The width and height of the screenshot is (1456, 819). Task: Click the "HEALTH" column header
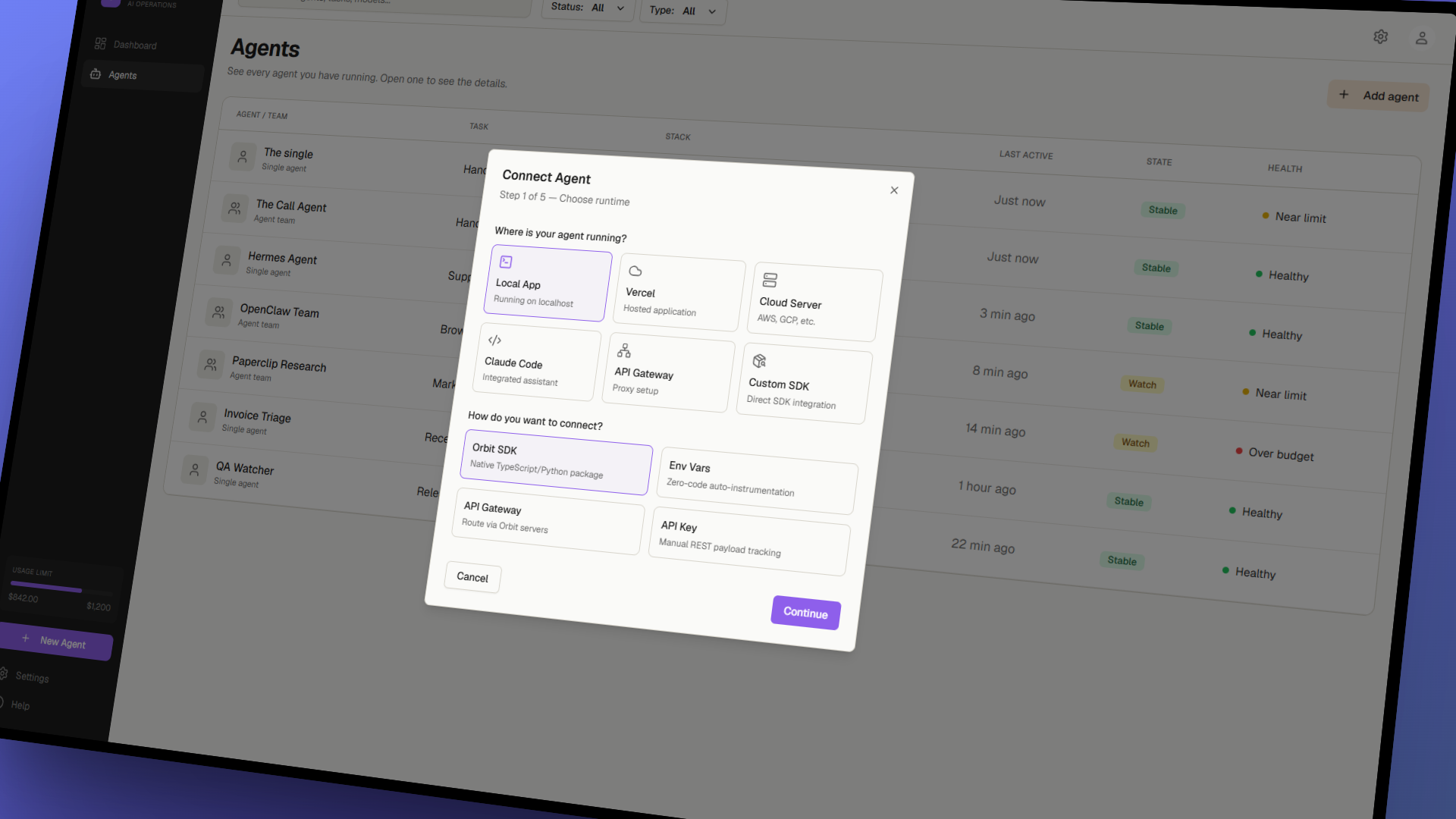click(1285, 168)
